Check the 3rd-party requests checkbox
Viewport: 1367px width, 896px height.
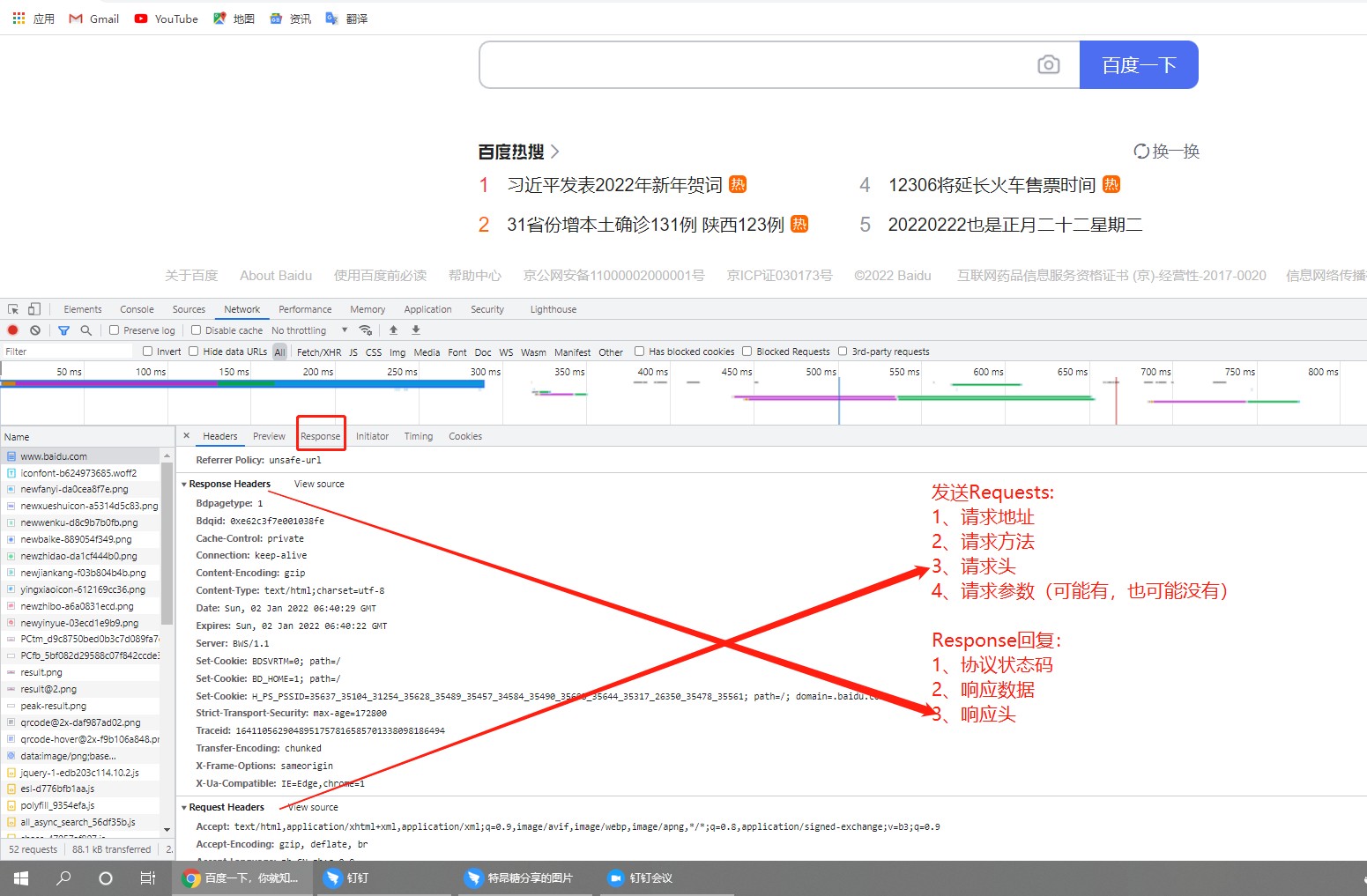click(843, 352)
